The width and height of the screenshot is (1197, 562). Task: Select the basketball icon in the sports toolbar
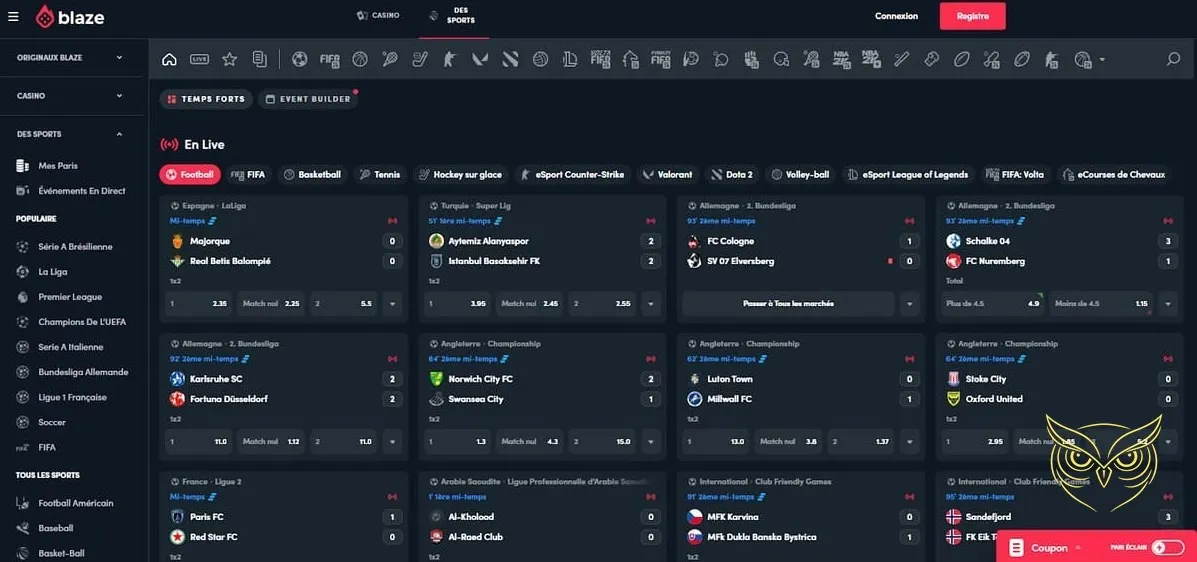(x=360, y=59)
